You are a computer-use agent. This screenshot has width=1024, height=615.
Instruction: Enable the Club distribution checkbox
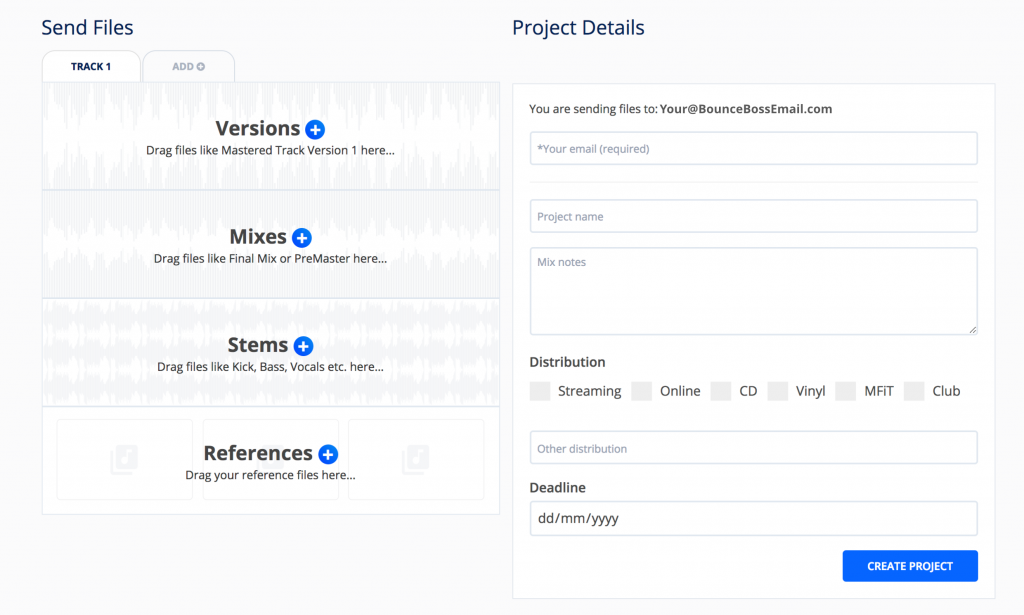point(914,391)
